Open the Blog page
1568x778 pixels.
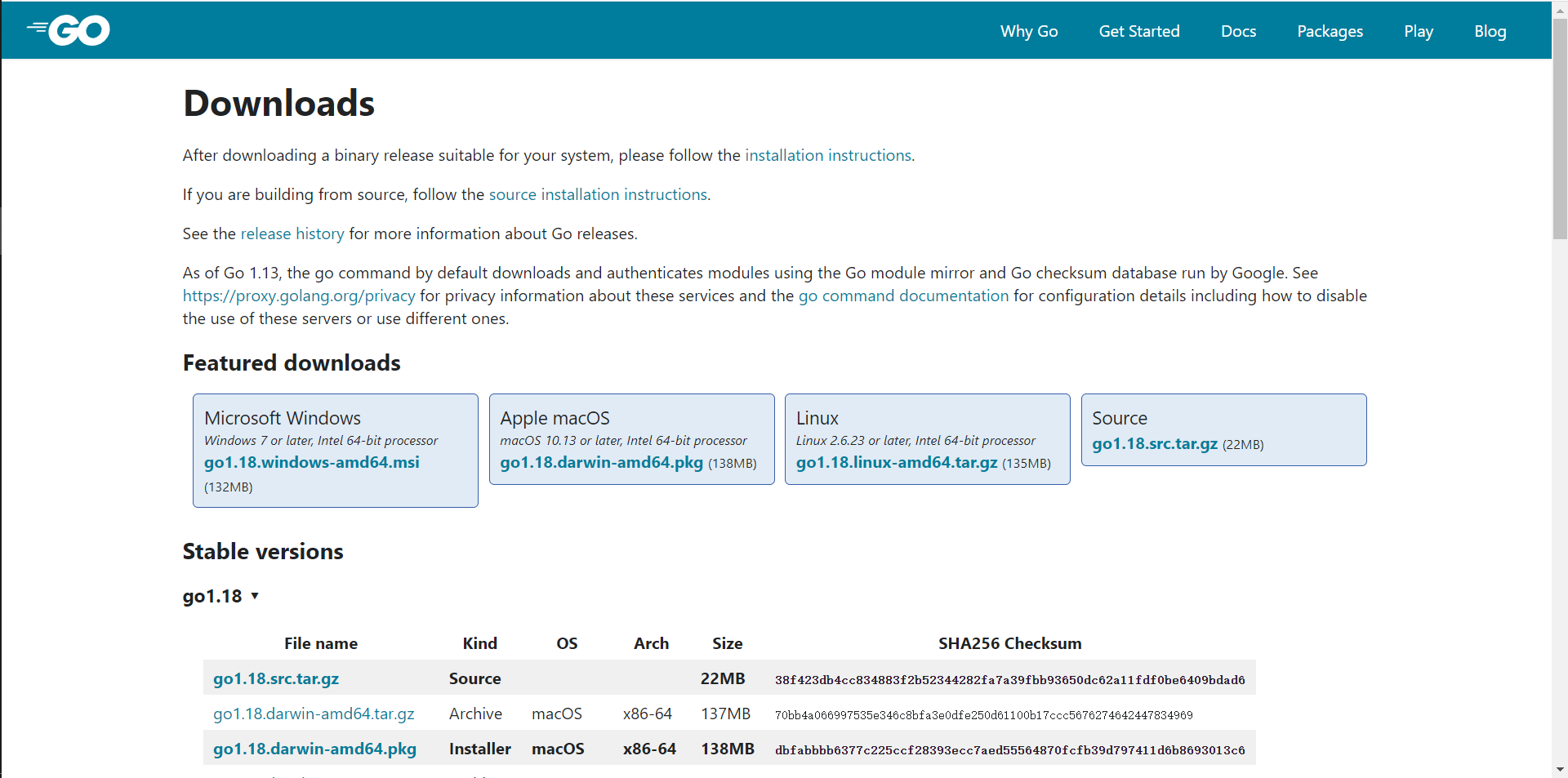pyautogui.click(x=1490, y=31)
